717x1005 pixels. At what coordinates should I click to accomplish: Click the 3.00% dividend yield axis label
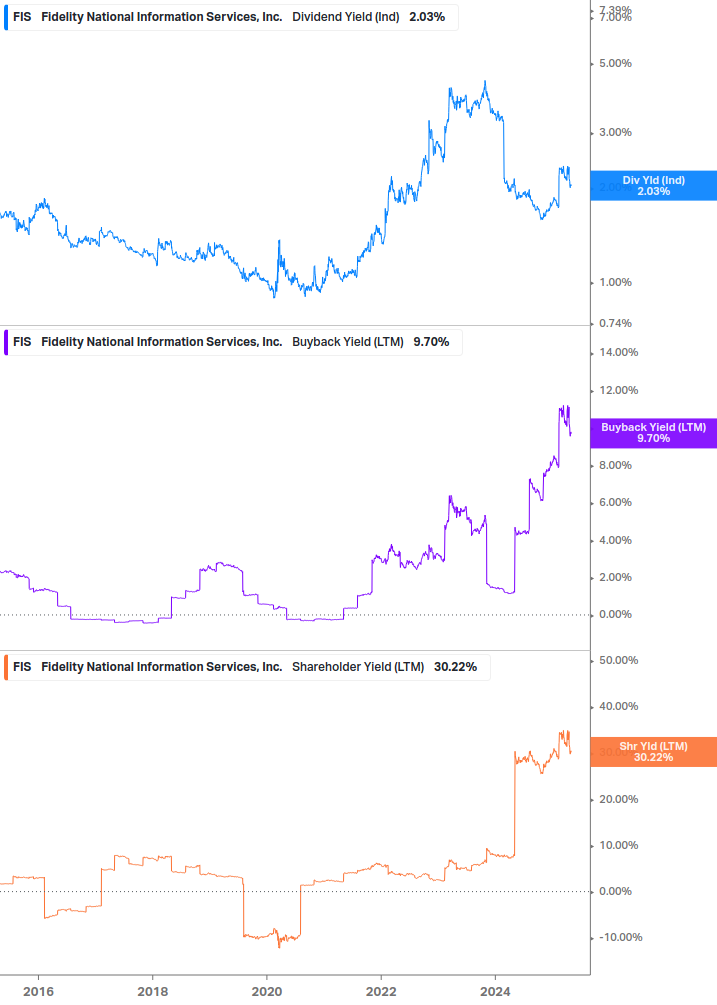point(615,132)
